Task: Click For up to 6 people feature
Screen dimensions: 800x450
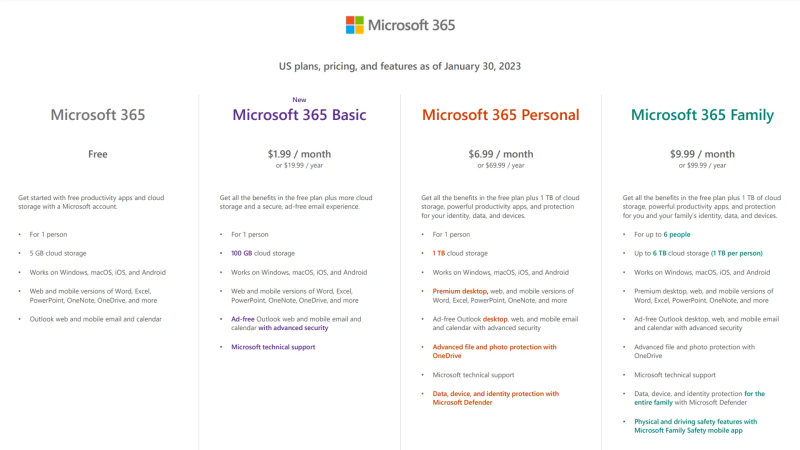Action: 662,234
